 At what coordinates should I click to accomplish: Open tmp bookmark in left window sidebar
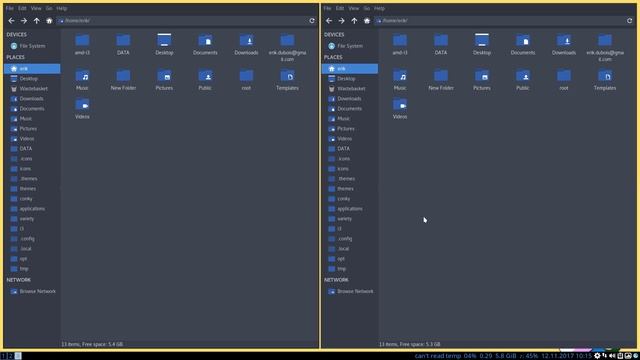click(32, 269)
